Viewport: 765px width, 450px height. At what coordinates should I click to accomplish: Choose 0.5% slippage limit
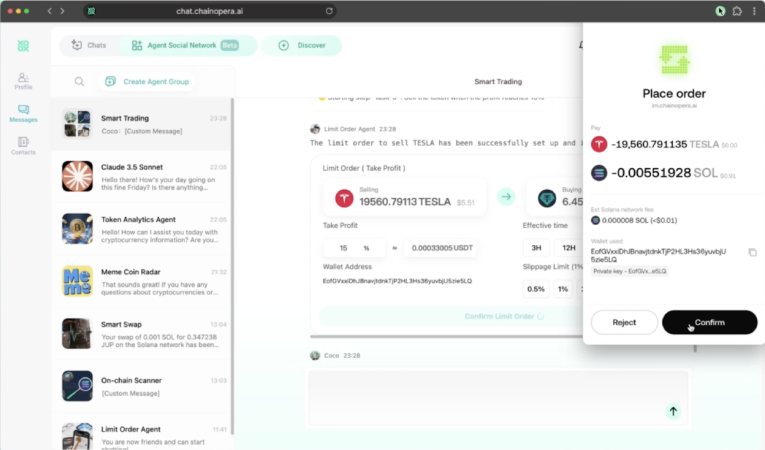click(536, 289)
